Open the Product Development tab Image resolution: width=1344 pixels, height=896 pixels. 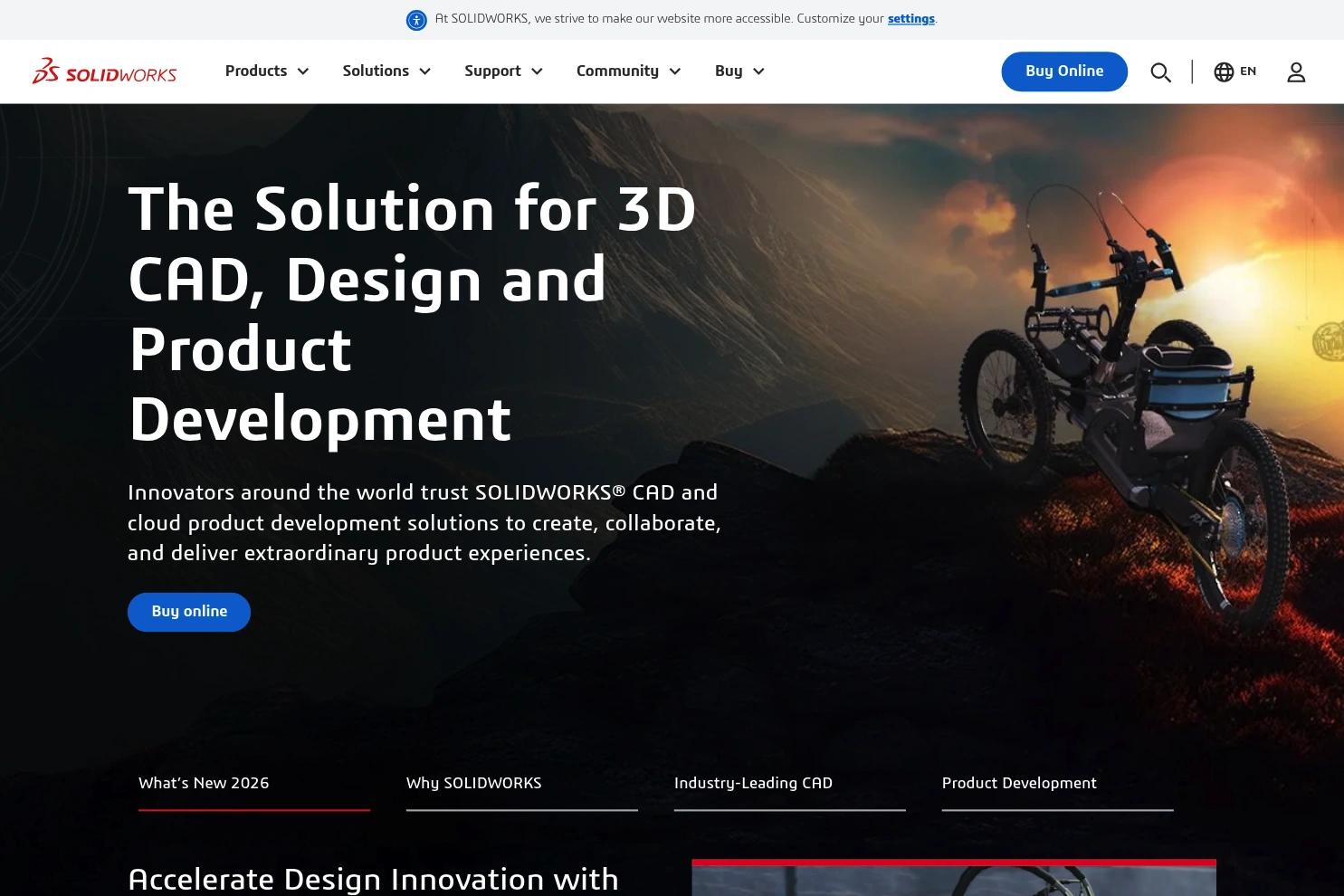point(1058,785)
